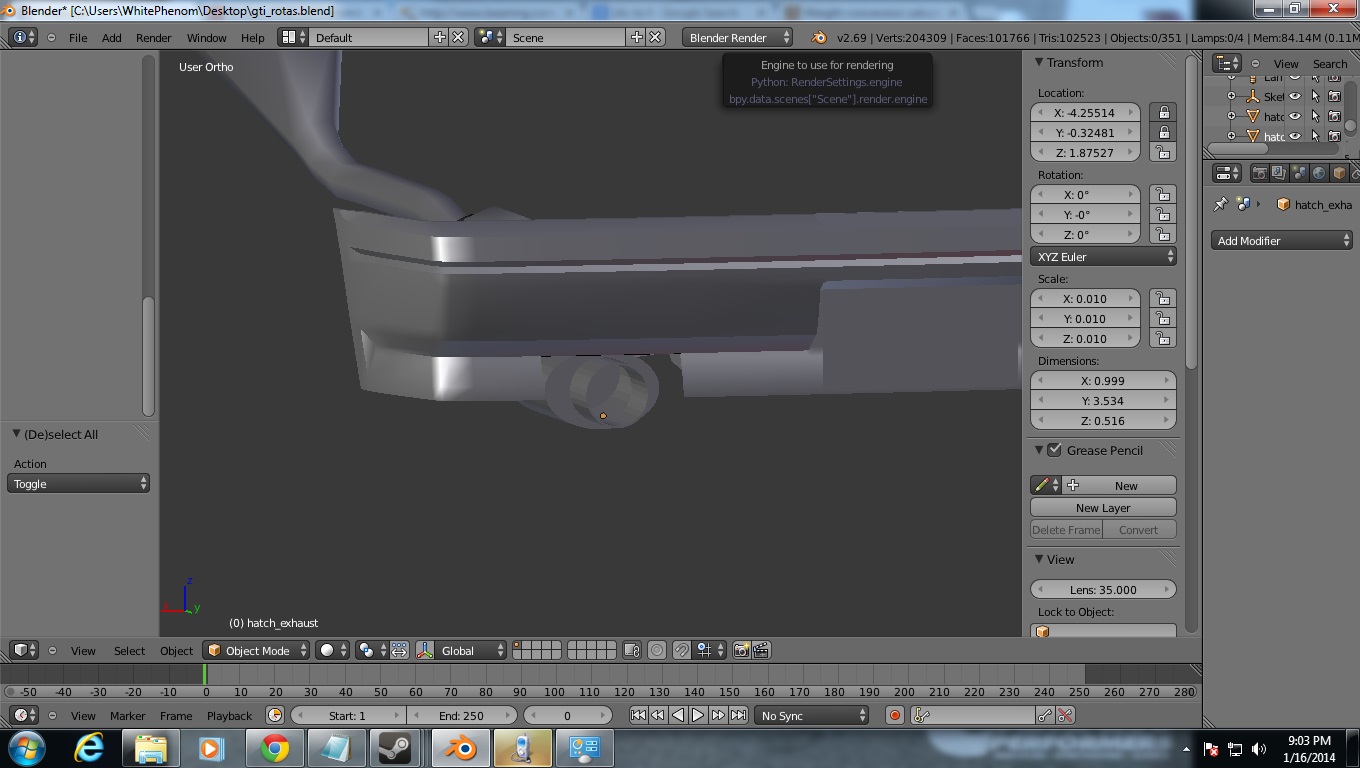Open Object Mode dropdown
The height and width of the screenshot is (768, 1360).
[x=257, y=650]
